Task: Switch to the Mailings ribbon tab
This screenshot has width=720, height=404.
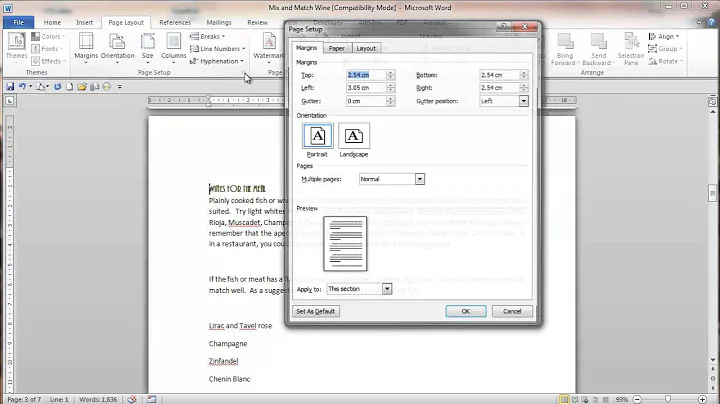Action: [x=219, y=22]
